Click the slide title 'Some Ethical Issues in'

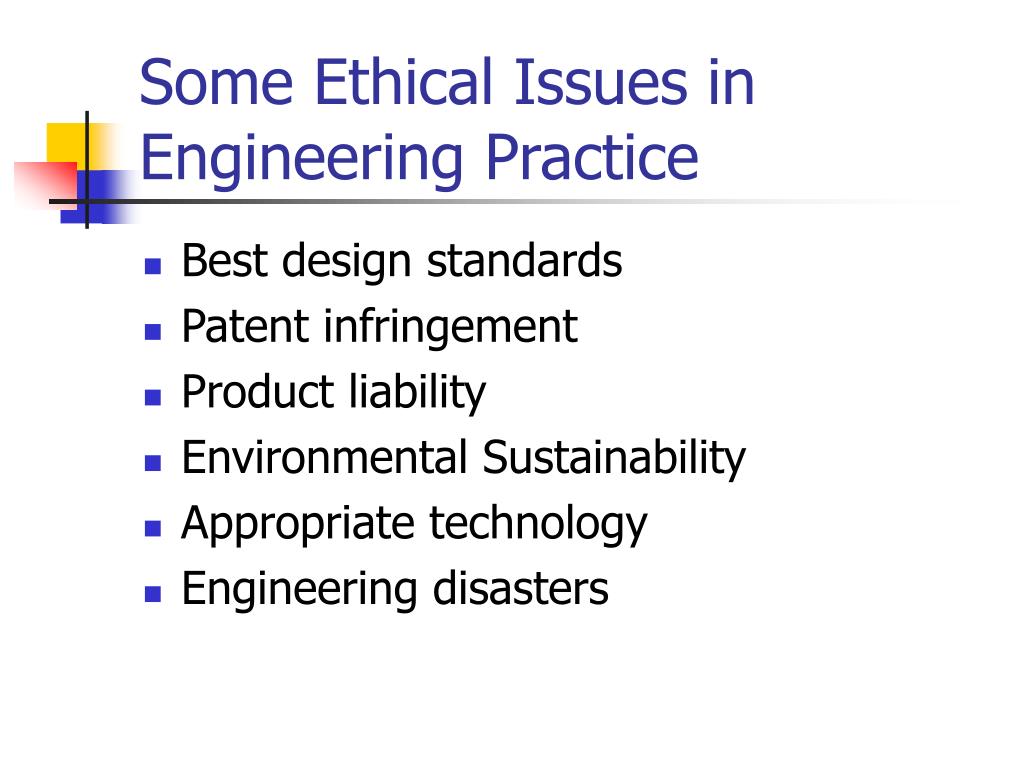447,82
